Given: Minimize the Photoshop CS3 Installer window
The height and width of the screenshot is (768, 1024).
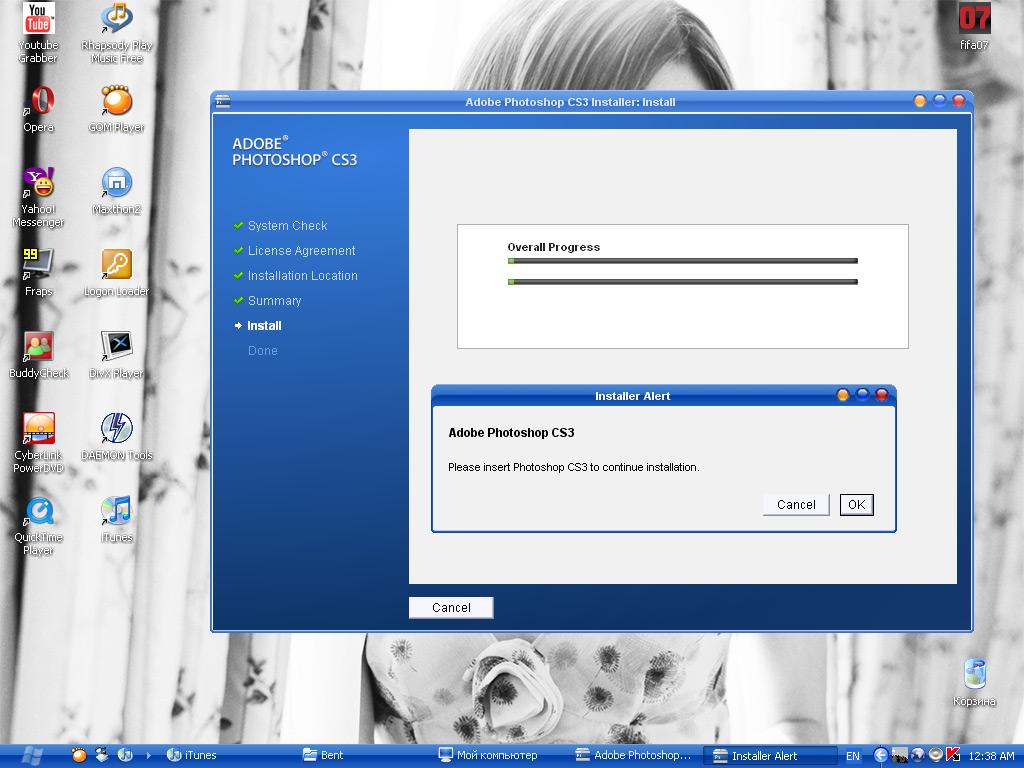Looking at the screenshot, I should point(920,101).
